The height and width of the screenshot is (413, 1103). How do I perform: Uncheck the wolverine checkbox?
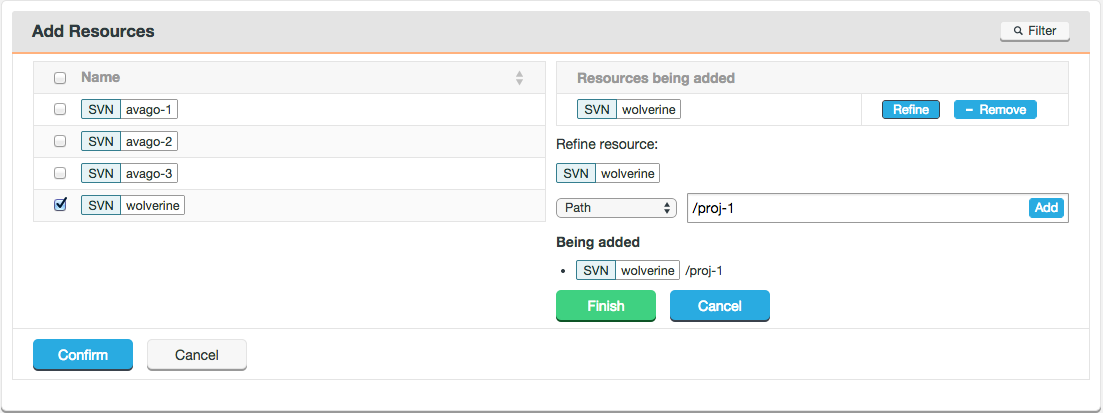click(x=60, y=205)
